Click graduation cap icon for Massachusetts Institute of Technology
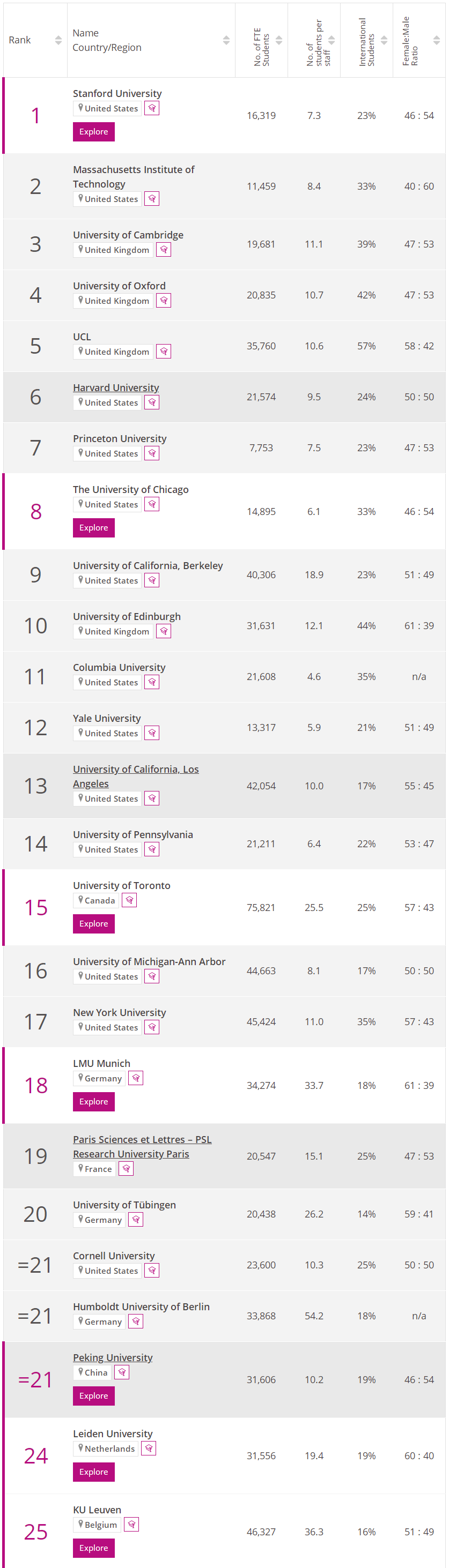 152,199
